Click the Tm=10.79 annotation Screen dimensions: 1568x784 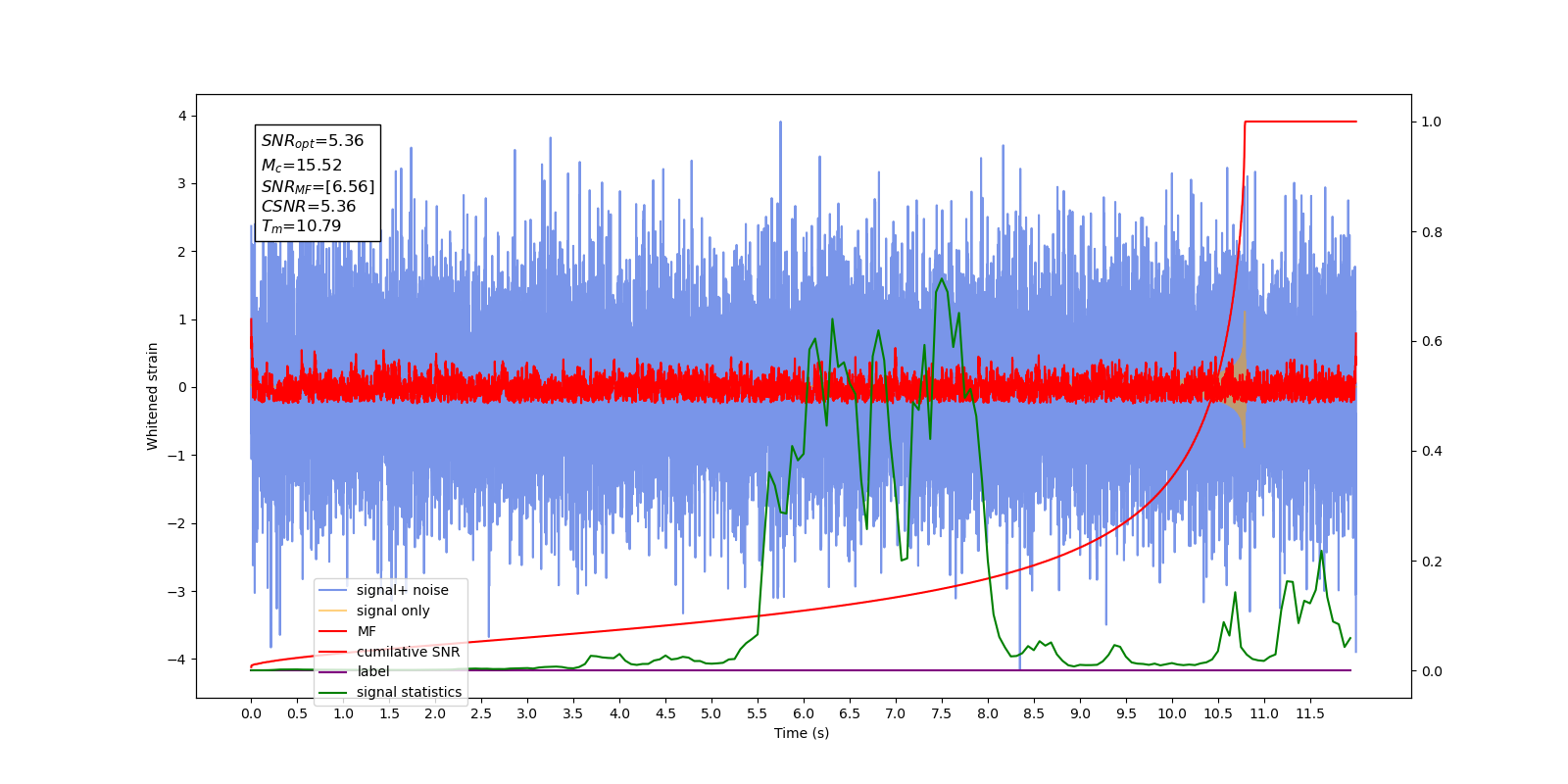pyautogui.click(x=301, y=226)
